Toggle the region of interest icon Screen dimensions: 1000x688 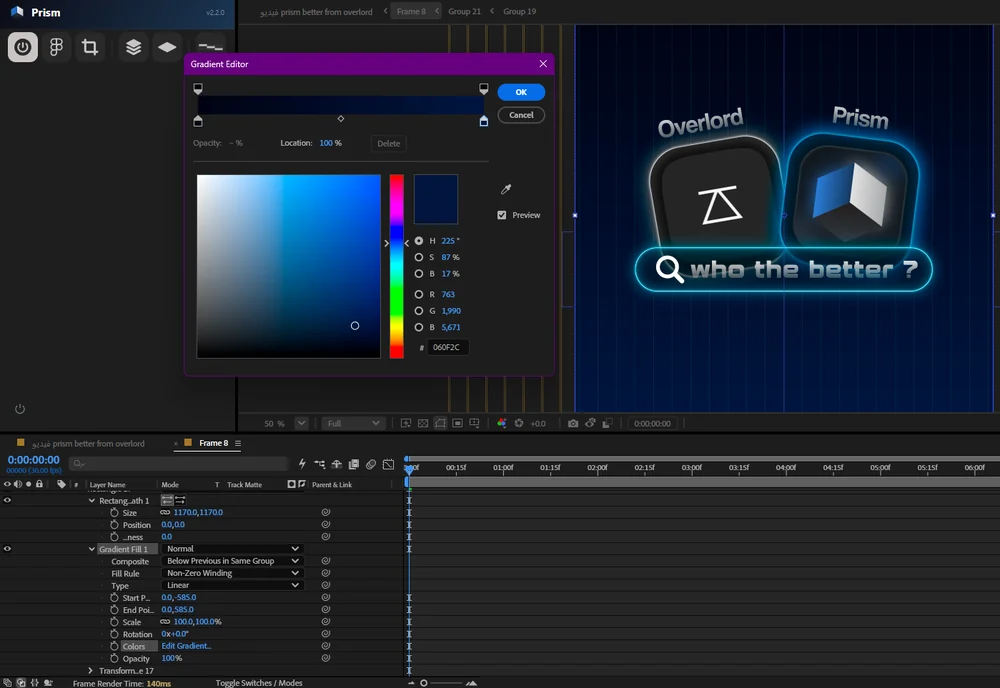point(457,423)
